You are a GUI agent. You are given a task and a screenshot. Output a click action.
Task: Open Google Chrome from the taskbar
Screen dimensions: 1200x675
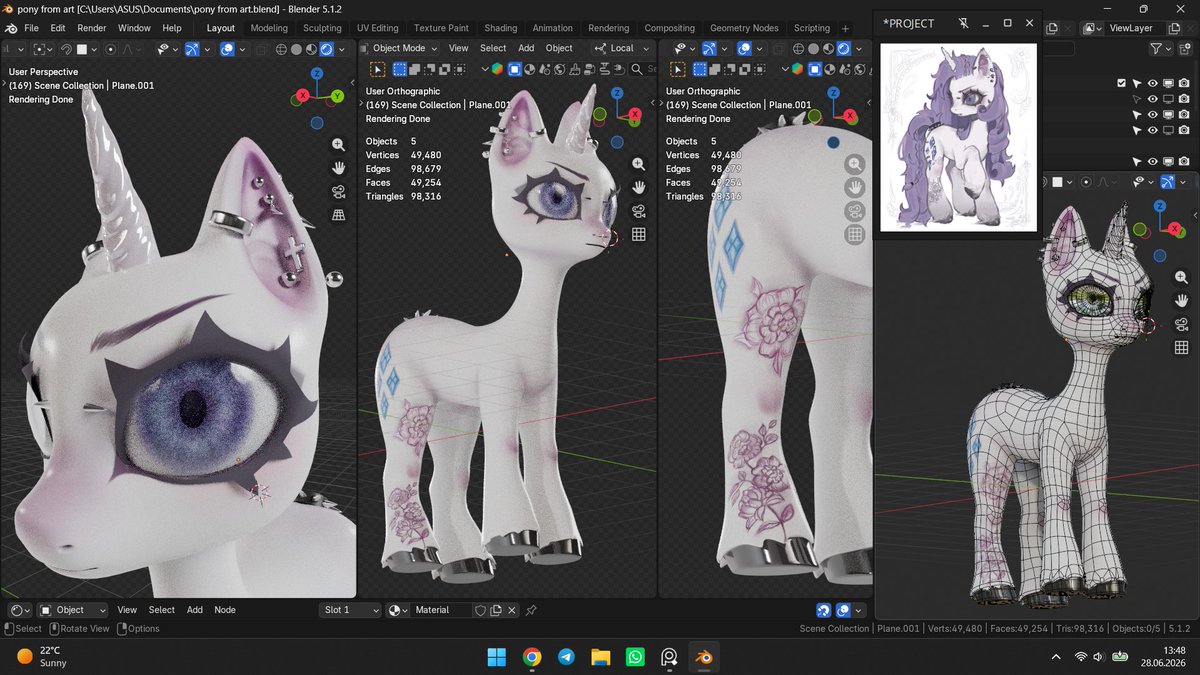click(x=532, y=657)
